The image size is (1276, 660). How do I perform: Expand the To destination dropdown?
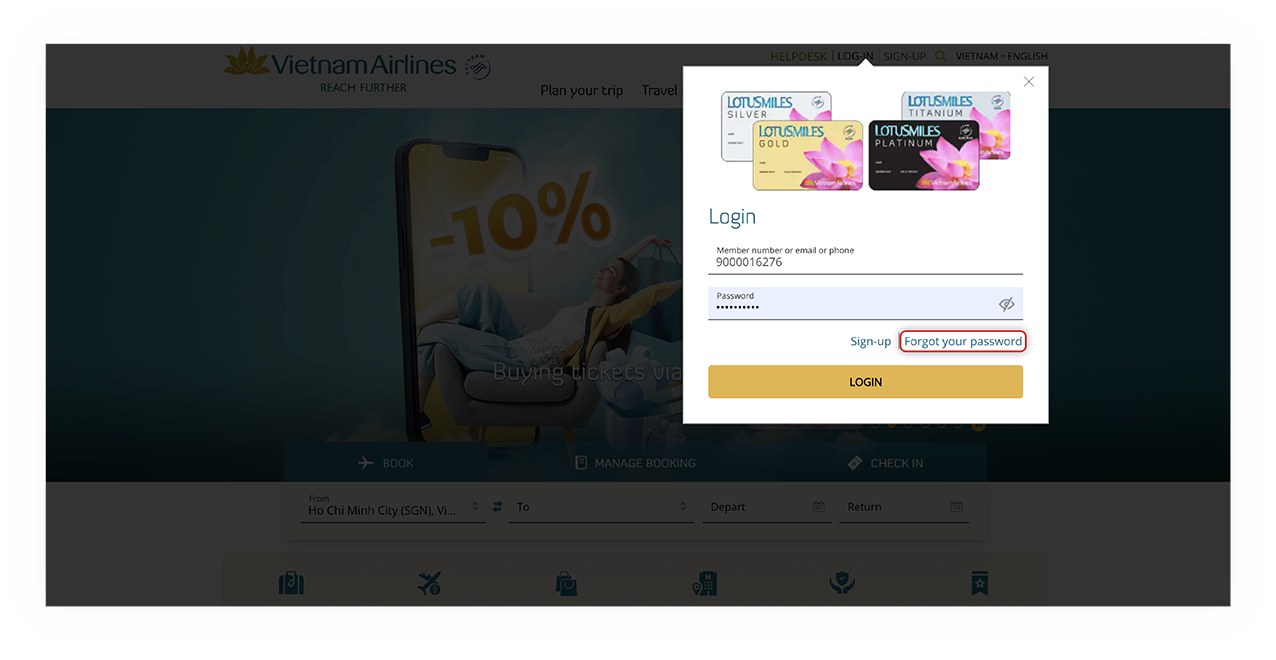(683, 506)
